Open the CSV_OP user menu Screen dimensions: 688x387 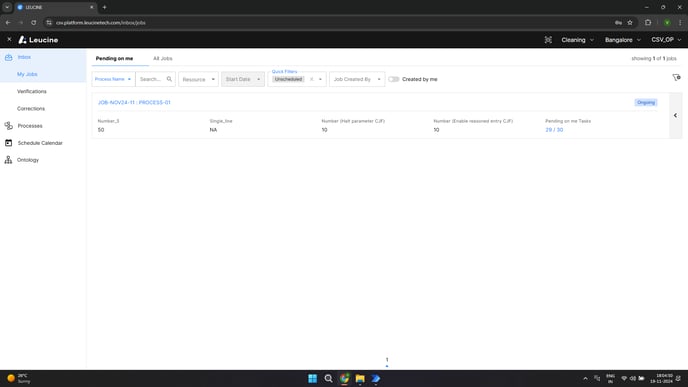tap(666, 40)
